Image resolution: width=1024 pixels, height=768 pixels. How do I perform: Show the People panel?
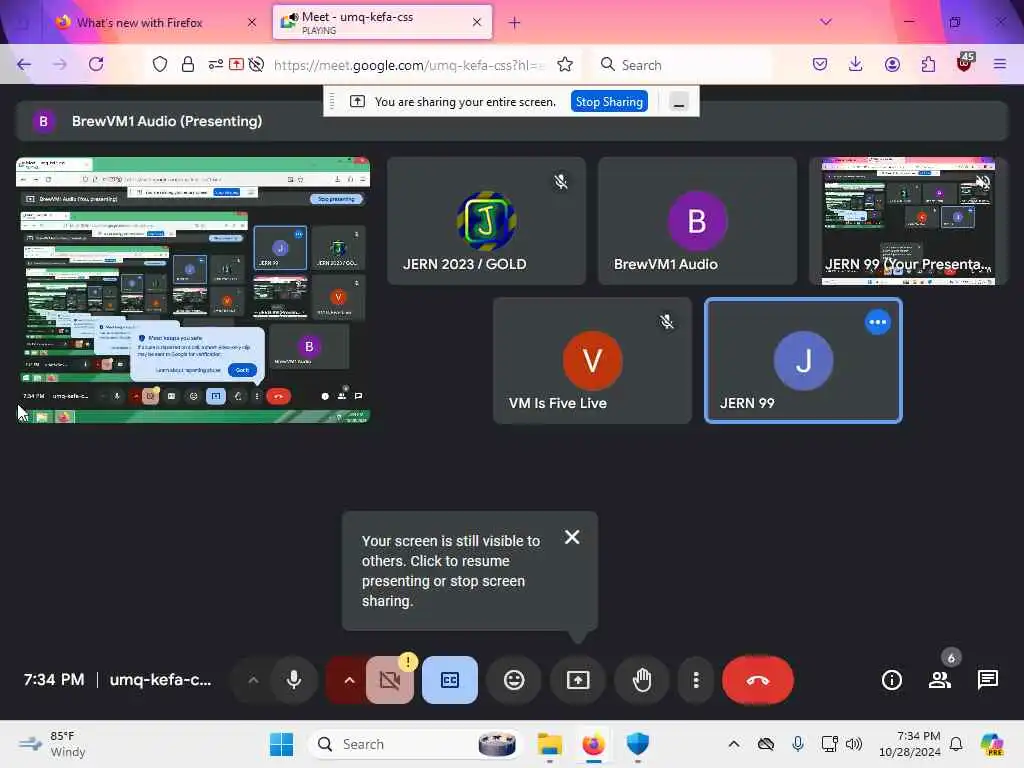coord(940,680)
